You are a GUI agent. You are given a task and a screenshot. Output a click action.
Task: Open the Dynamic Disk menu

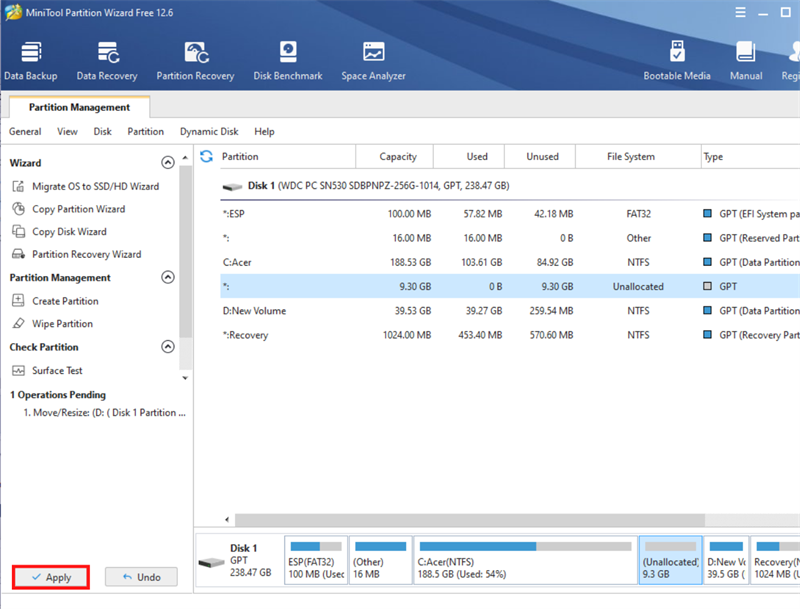(209, 131)
